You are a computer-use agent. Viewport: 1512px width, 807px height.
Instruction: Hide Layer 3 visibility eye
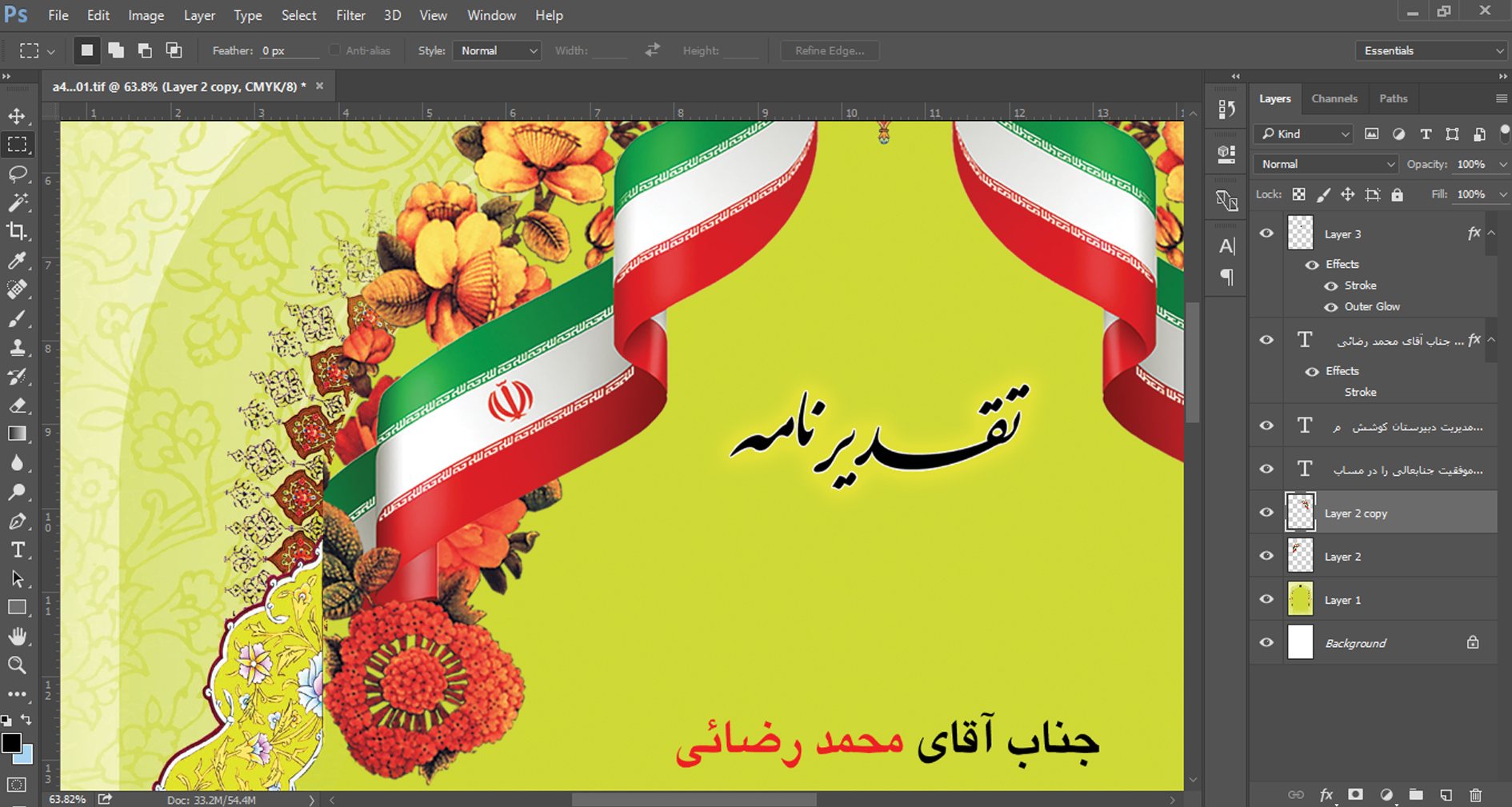pos(1266,234)
